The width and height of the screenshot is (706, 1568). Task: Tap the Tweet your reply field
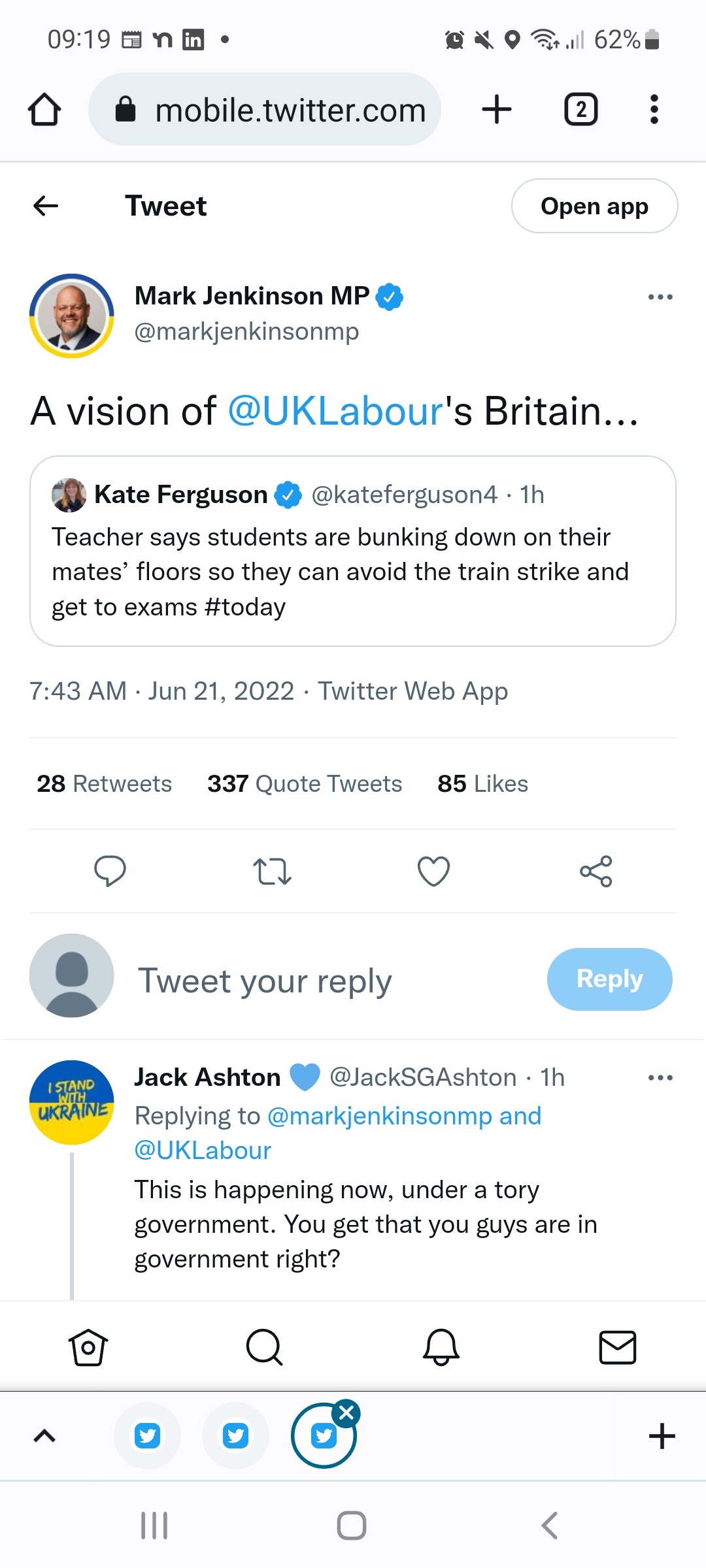tap(265, 981)
